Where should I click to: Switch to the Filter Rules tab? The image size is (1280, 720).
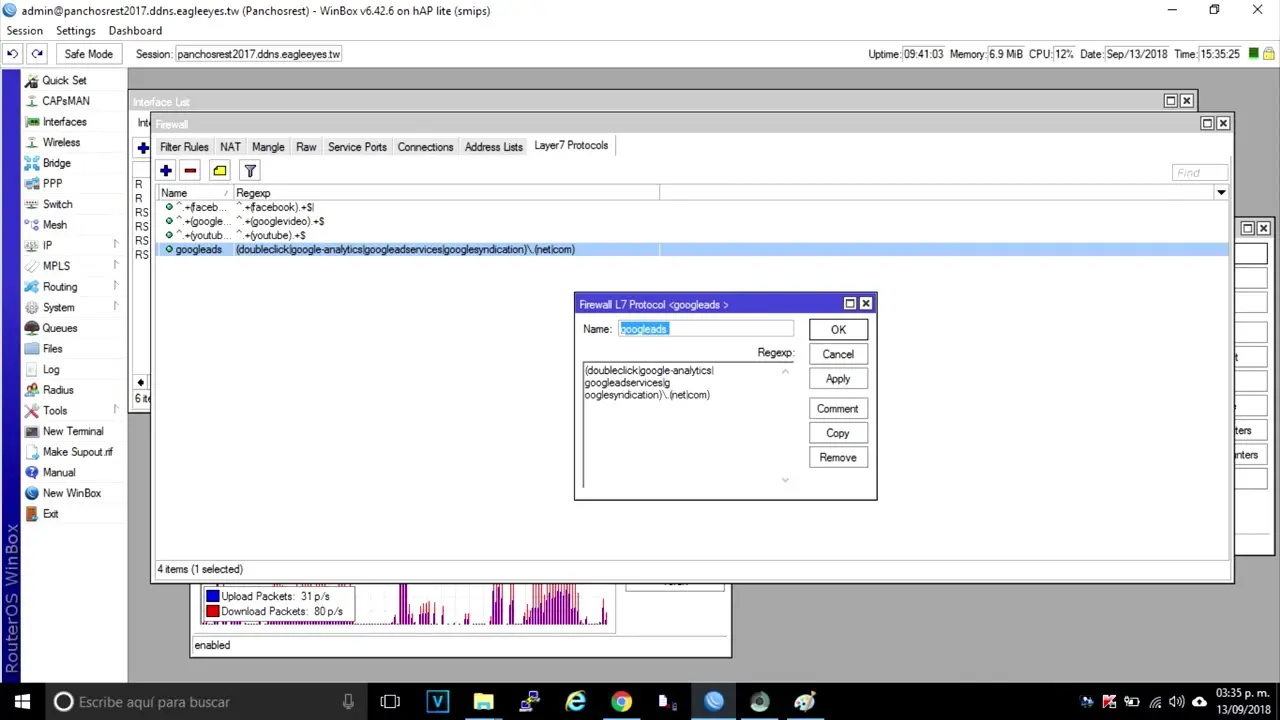184,147
